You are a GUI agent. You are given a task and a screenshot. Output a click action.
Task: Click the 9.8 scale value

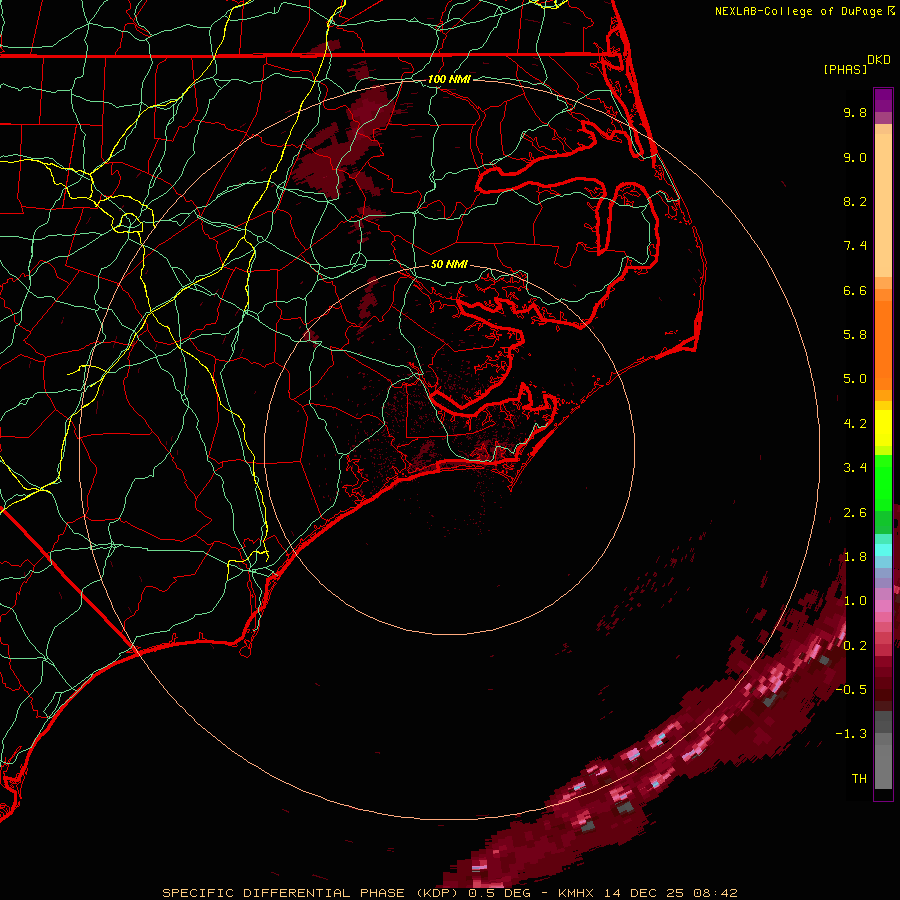855,112
